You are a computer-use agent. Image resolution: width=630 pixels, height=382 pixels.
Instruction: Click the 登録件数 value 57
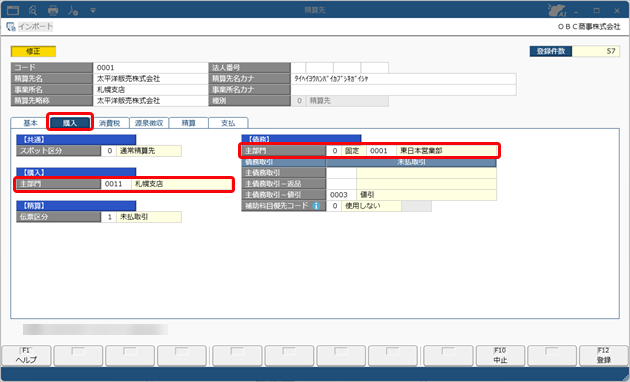click(596, 51)
